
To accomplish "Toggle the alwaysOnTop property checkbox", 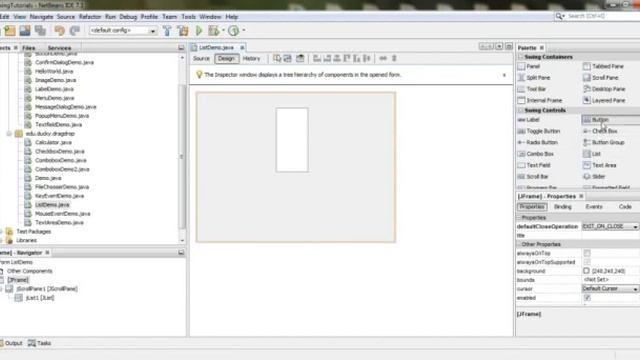I will (x=587, y=253).
